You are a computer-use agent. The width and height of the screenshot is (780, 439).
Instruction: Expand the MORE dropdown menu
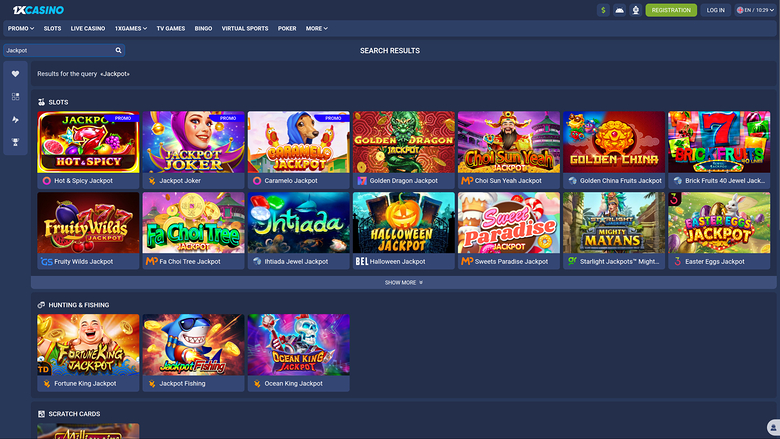coord(316,29)
